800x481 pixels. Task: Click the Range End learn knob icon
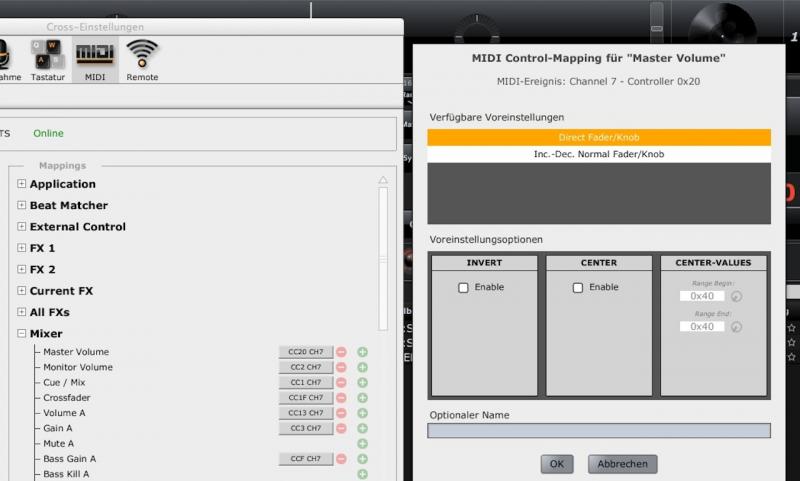click(737, 326)
